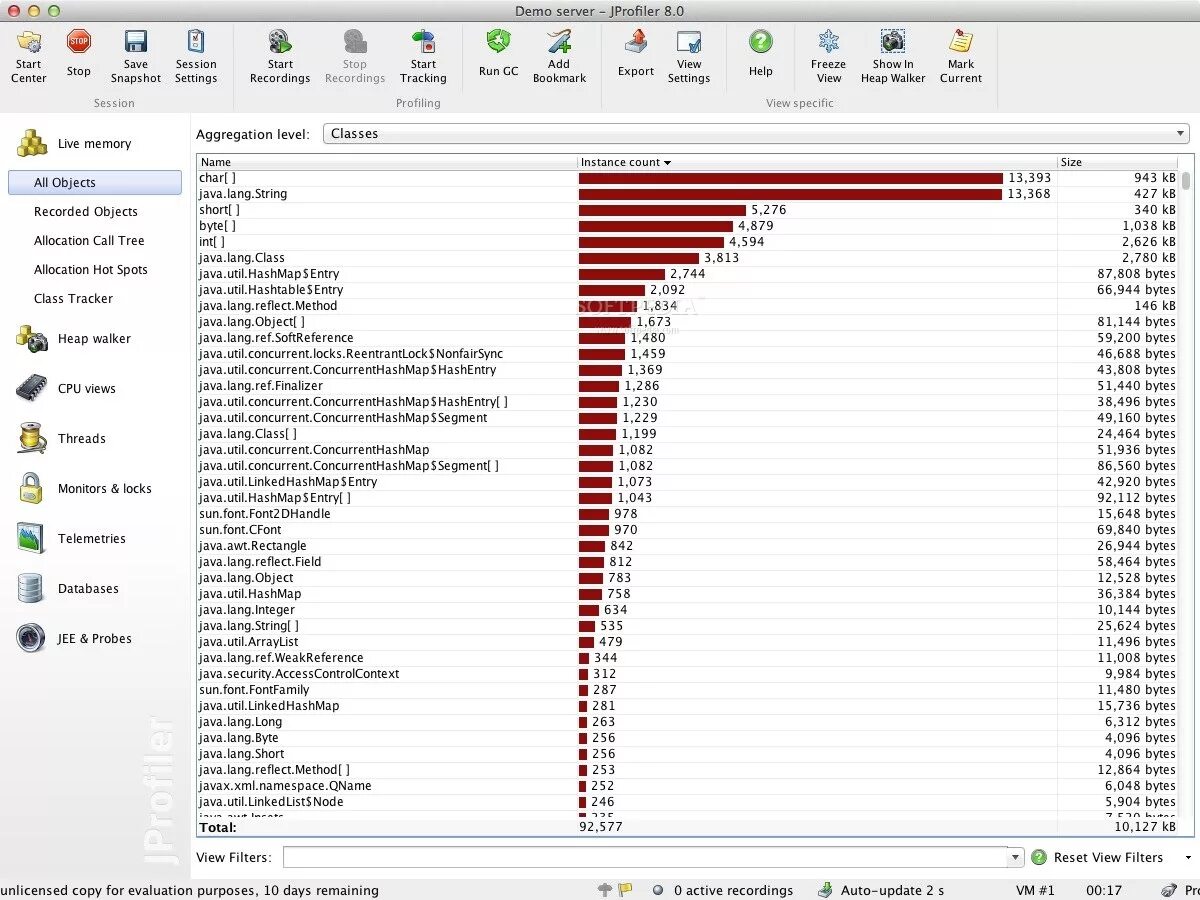The width and height of the screenshot is (1200, 900).
Task: Select sun.font.CFont row
Action: pyautogui.click(x=688, y=530)
